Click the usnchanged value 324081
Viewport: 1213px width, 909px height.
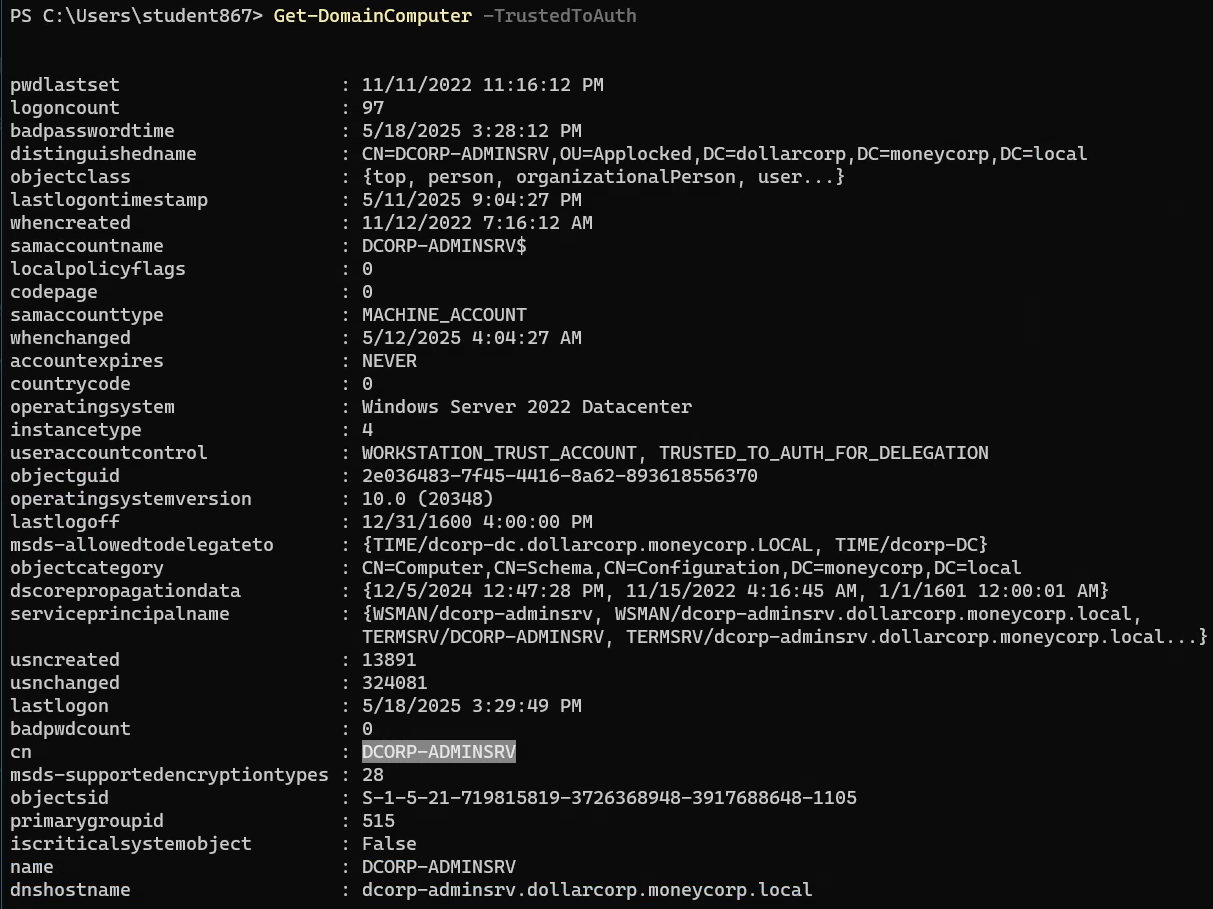pyautogui.click(x=394, y=683)
